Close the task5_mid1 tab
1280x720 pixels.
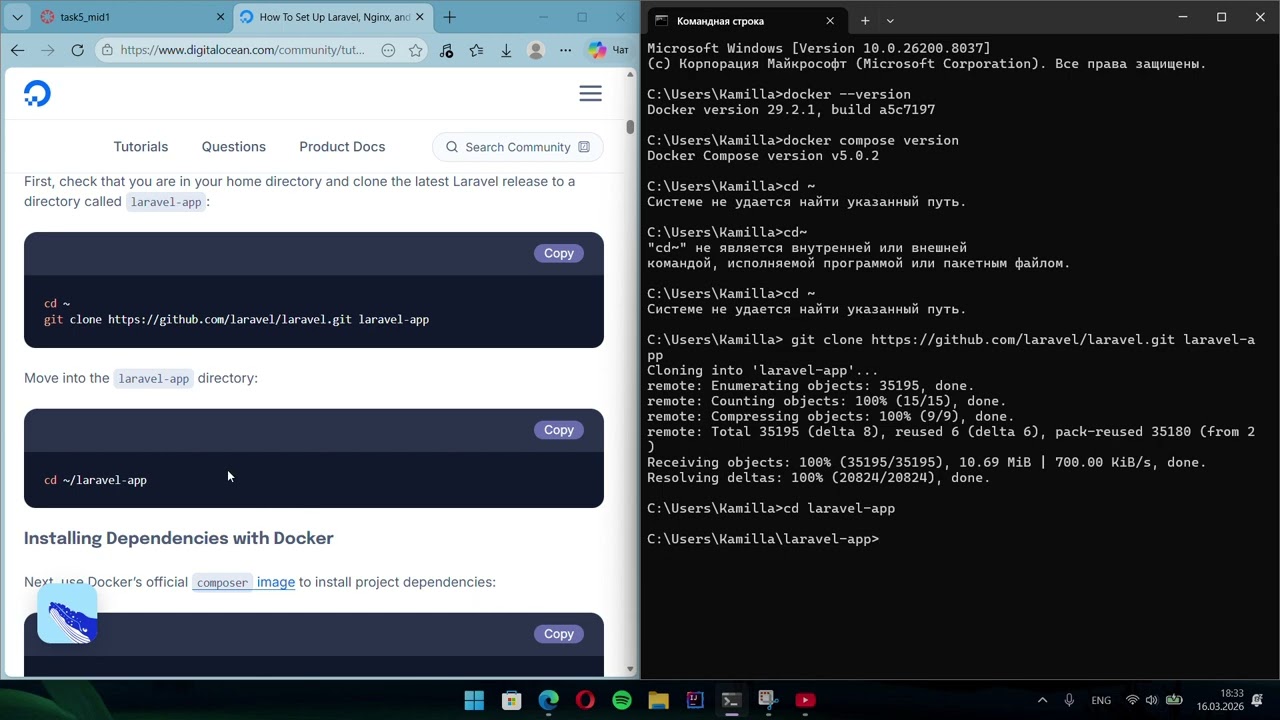coord(221,17)
